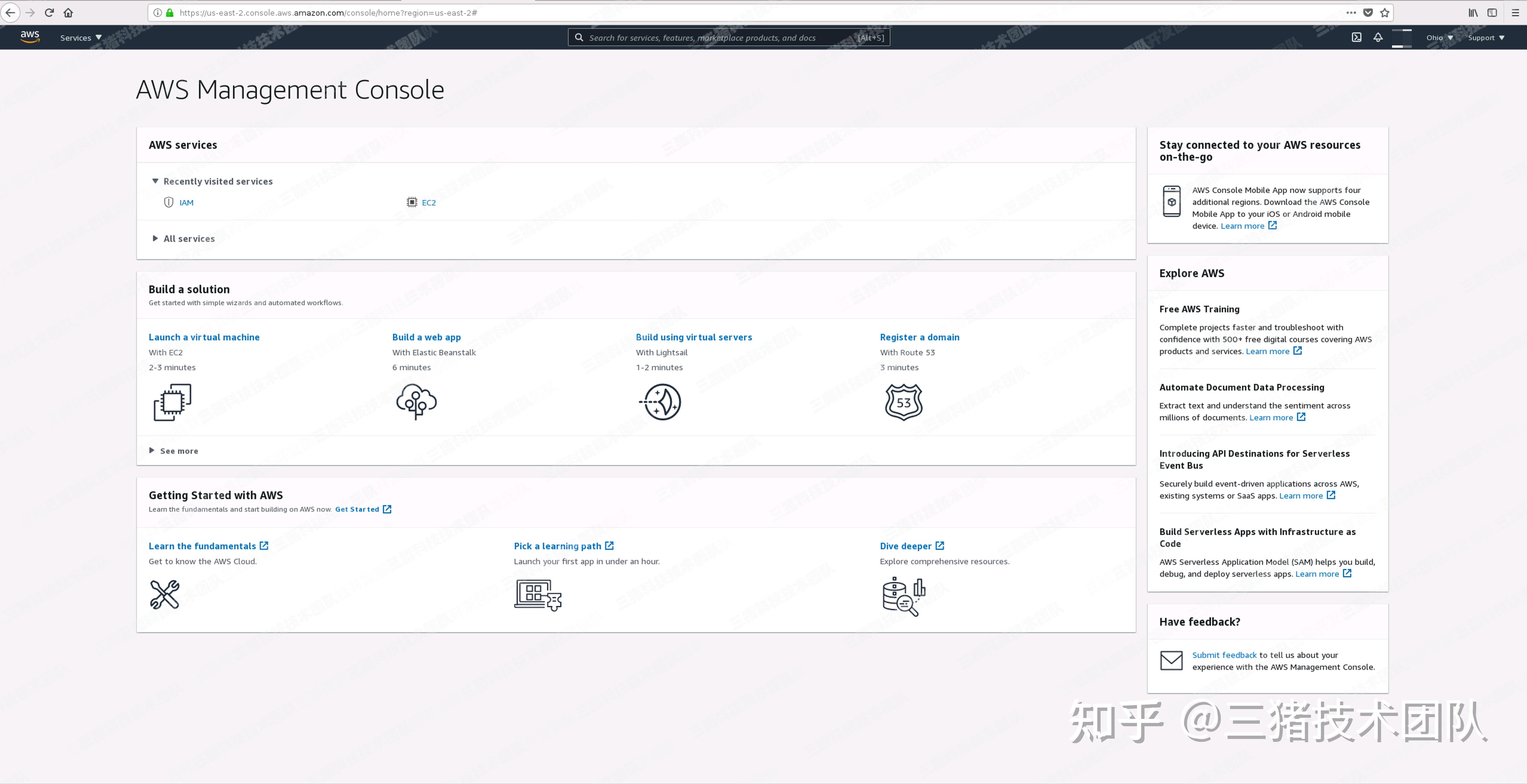Open the IAM recently visited link
The image size is (1527, 784).
pyautogui.click(x=186, y=203)
